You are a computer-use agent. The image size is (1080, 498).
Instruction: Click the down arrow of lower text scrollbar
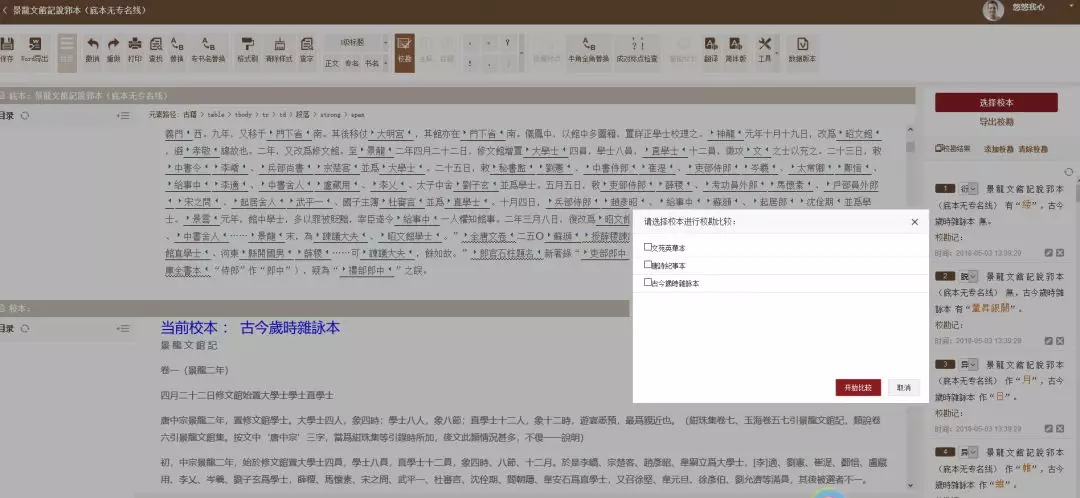(x=910, y=486)
